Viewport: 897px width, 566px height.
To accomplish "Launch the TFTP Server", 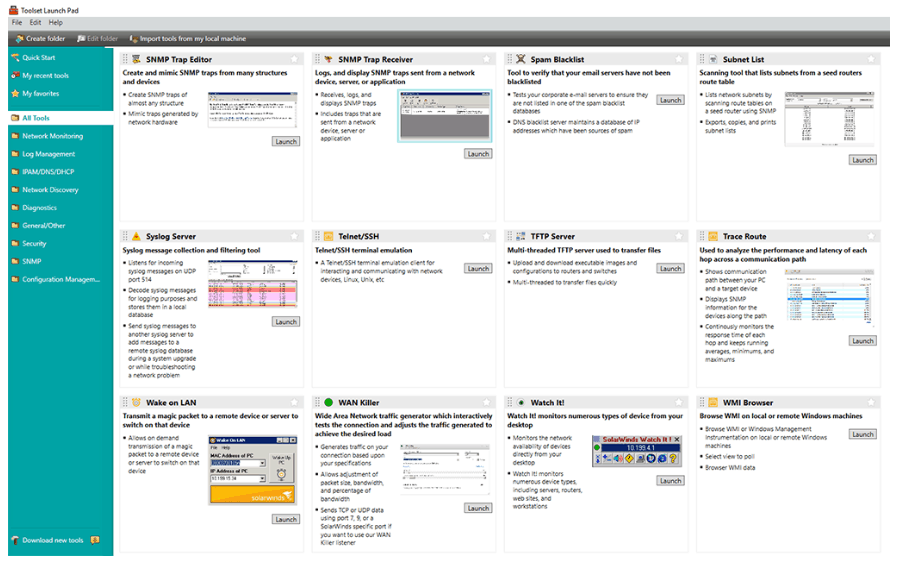I will pos(670,268).
